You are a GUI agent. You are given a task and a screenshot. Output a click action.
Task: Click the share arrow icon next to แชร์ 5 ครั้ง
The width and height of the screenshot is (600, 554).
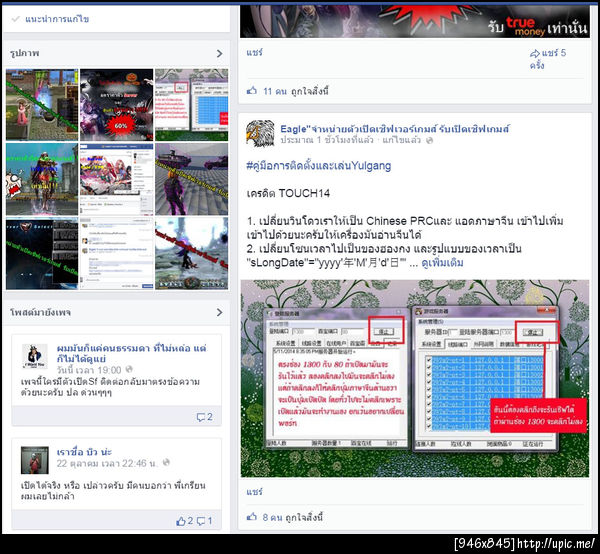click(535, 54)
